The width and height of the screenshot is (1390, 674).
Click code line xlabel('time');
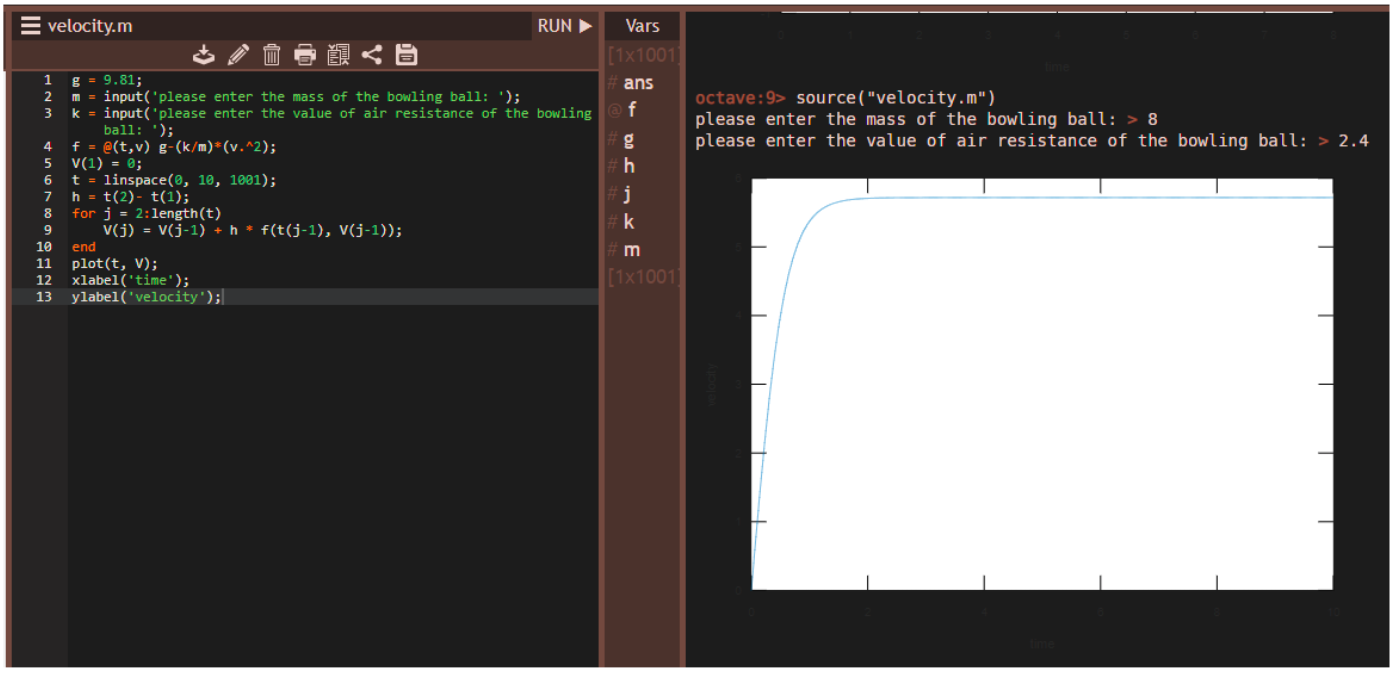130,280
